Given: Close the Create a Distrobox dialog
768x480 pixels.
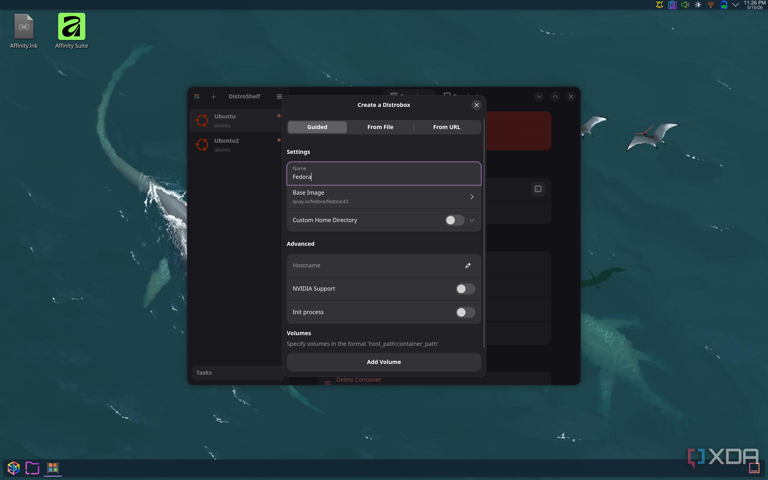Looking at the screenshot, I should pyautogui.click(x=476, y=105).
